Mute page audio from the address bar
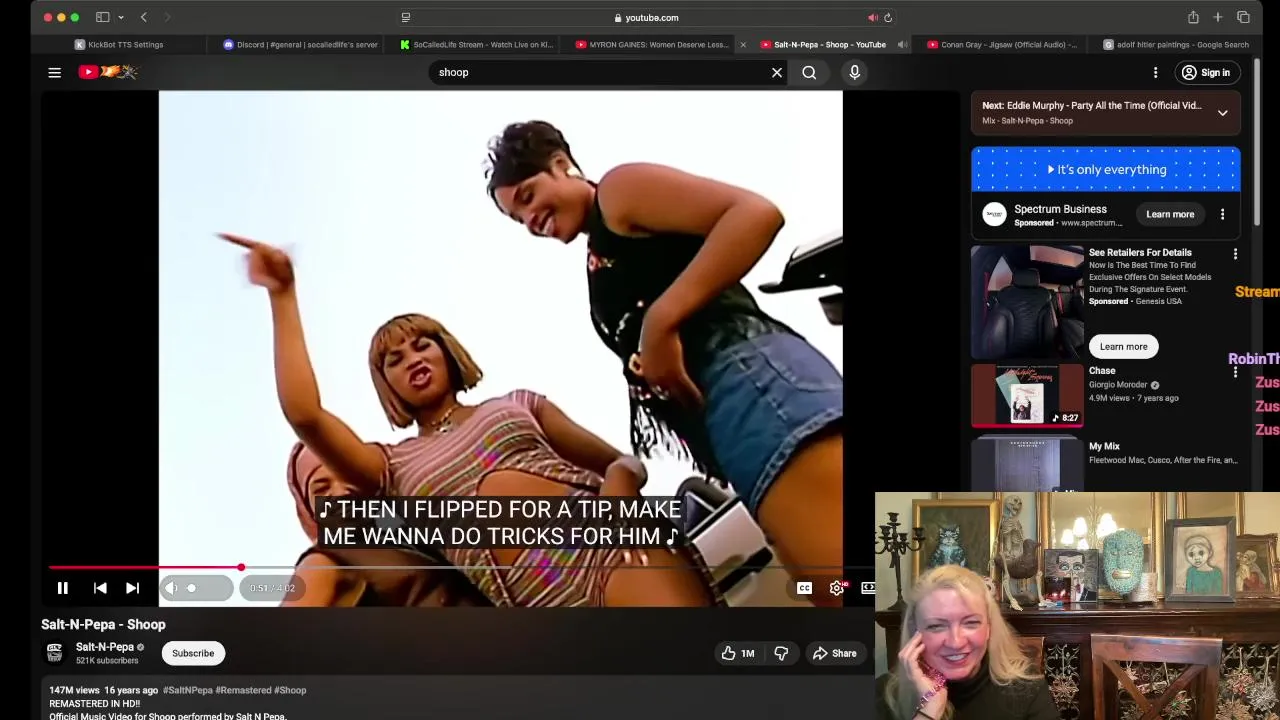 [x=872, y=17]
